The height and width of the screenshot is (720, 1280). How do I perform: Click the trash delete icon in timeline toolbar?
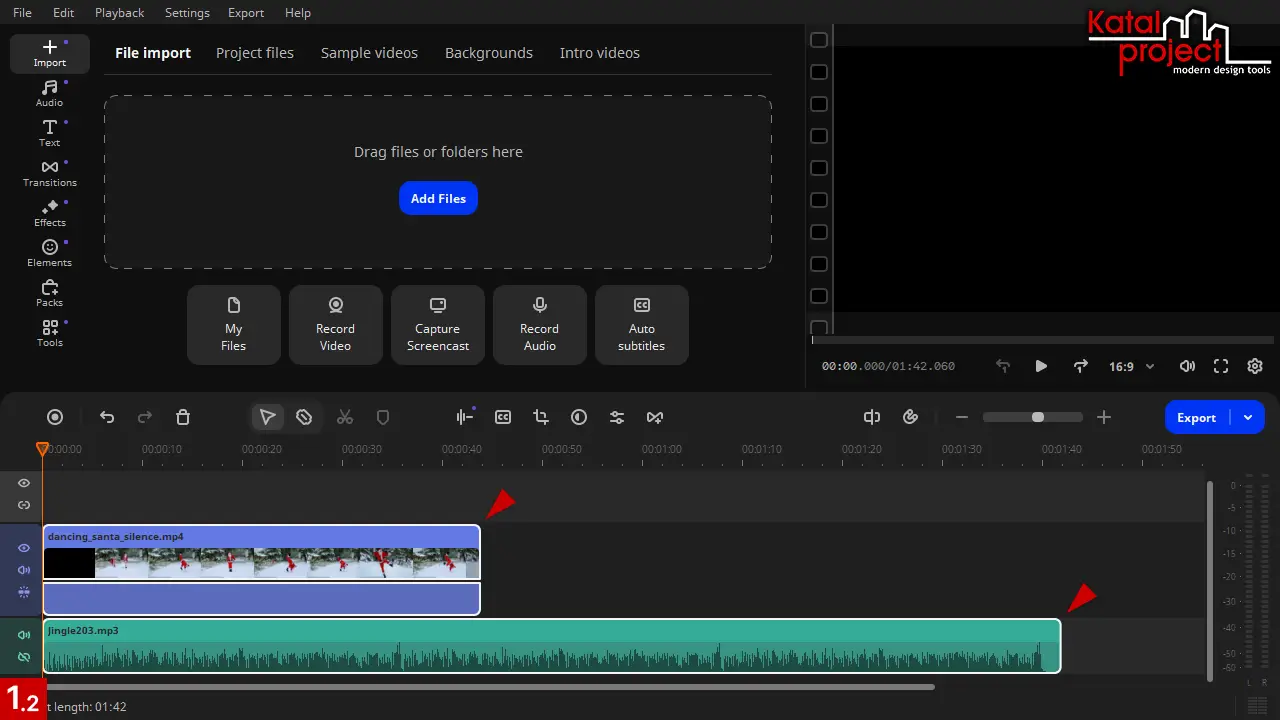(x=183, y=418)
